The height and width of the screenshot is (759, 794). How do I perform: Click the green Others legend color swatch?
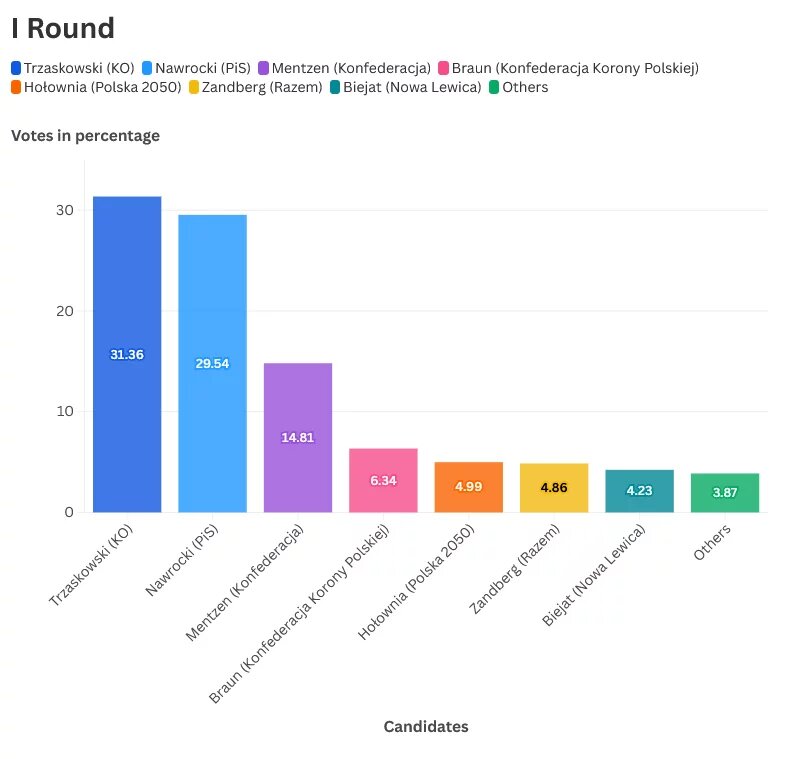tap(494, 87)
